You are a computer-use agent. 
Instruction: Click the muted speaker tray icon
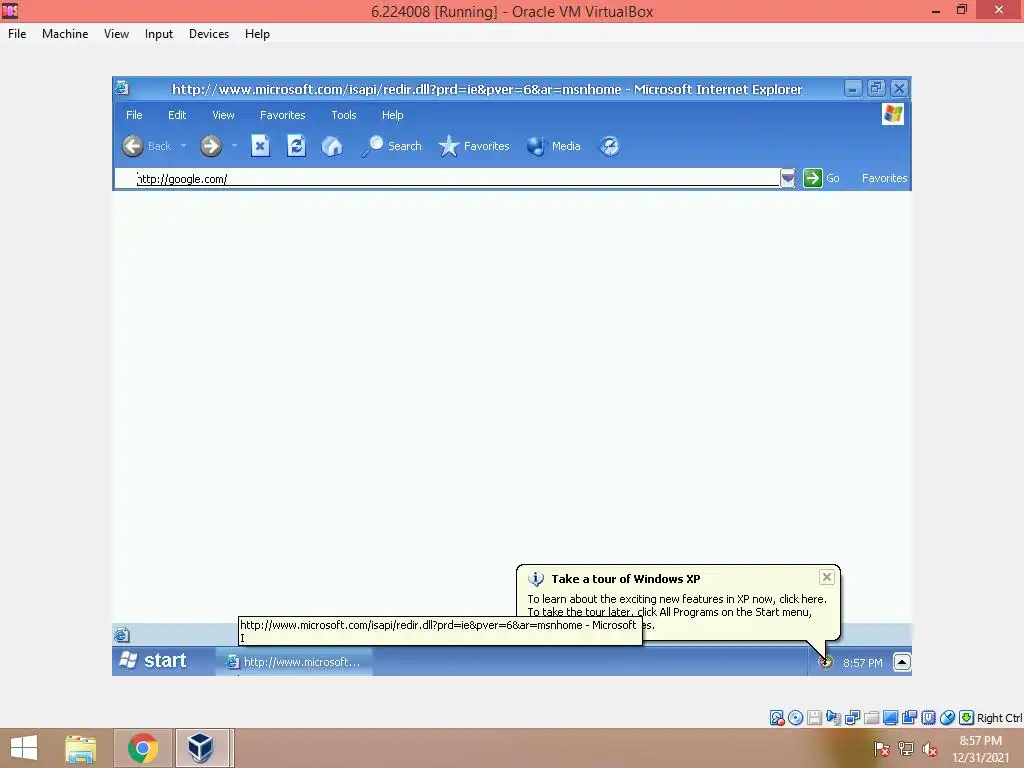tap(930, 749)
